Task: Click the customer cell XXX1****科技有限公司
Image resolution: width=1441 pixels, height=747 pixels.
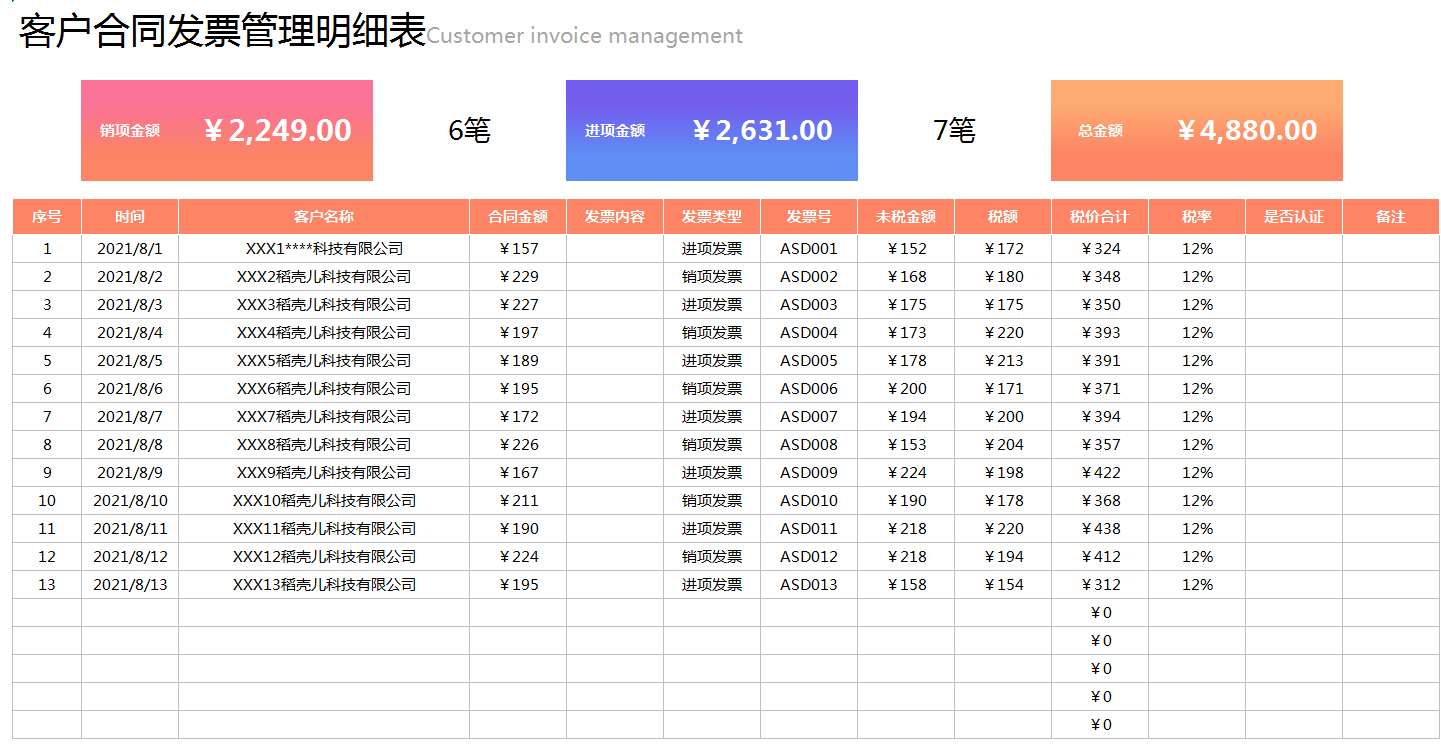Action: click(324, 249)
